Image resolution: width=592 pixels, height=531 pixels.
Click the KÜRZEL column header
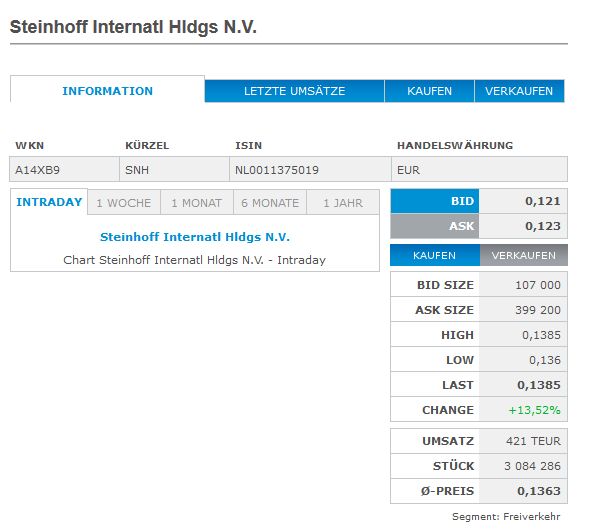pyautogui.click(x=147, y=145)
